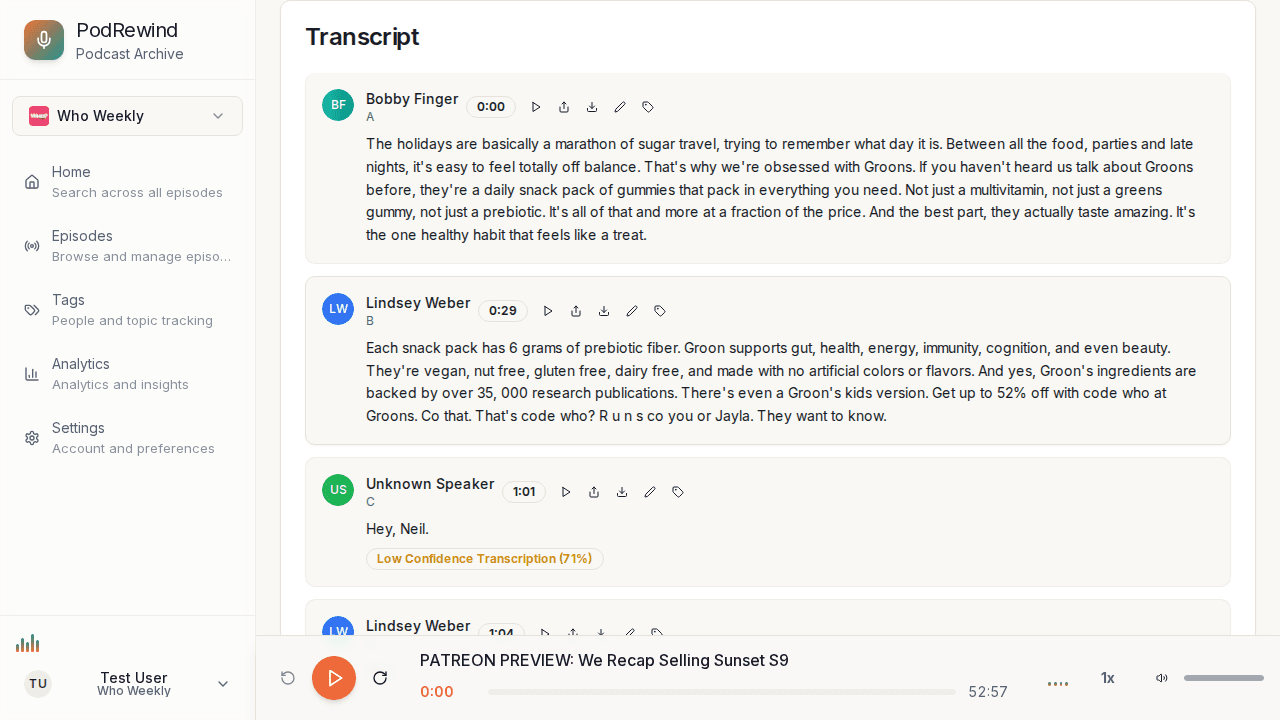Toggle playback between play and pause

[x=334, y=678]
